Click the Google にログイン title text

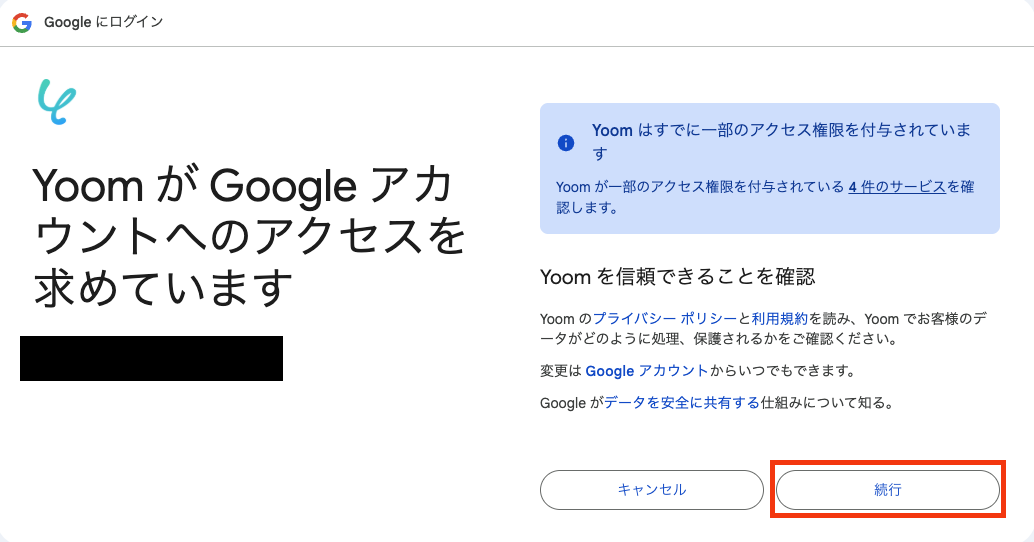coord(103,22)
